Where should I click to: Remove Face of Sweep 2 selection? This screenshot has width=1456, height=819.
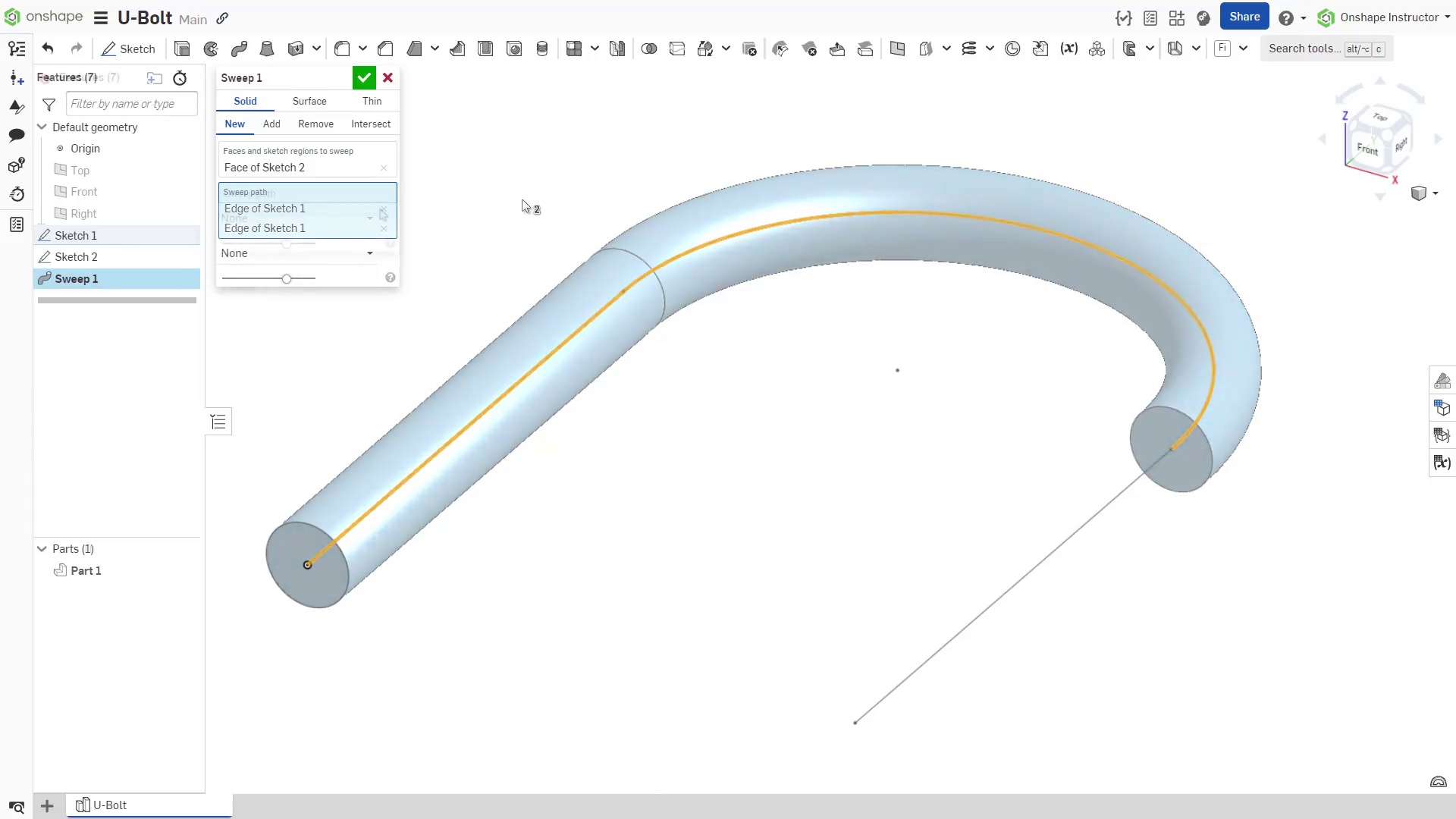[384, 168]
